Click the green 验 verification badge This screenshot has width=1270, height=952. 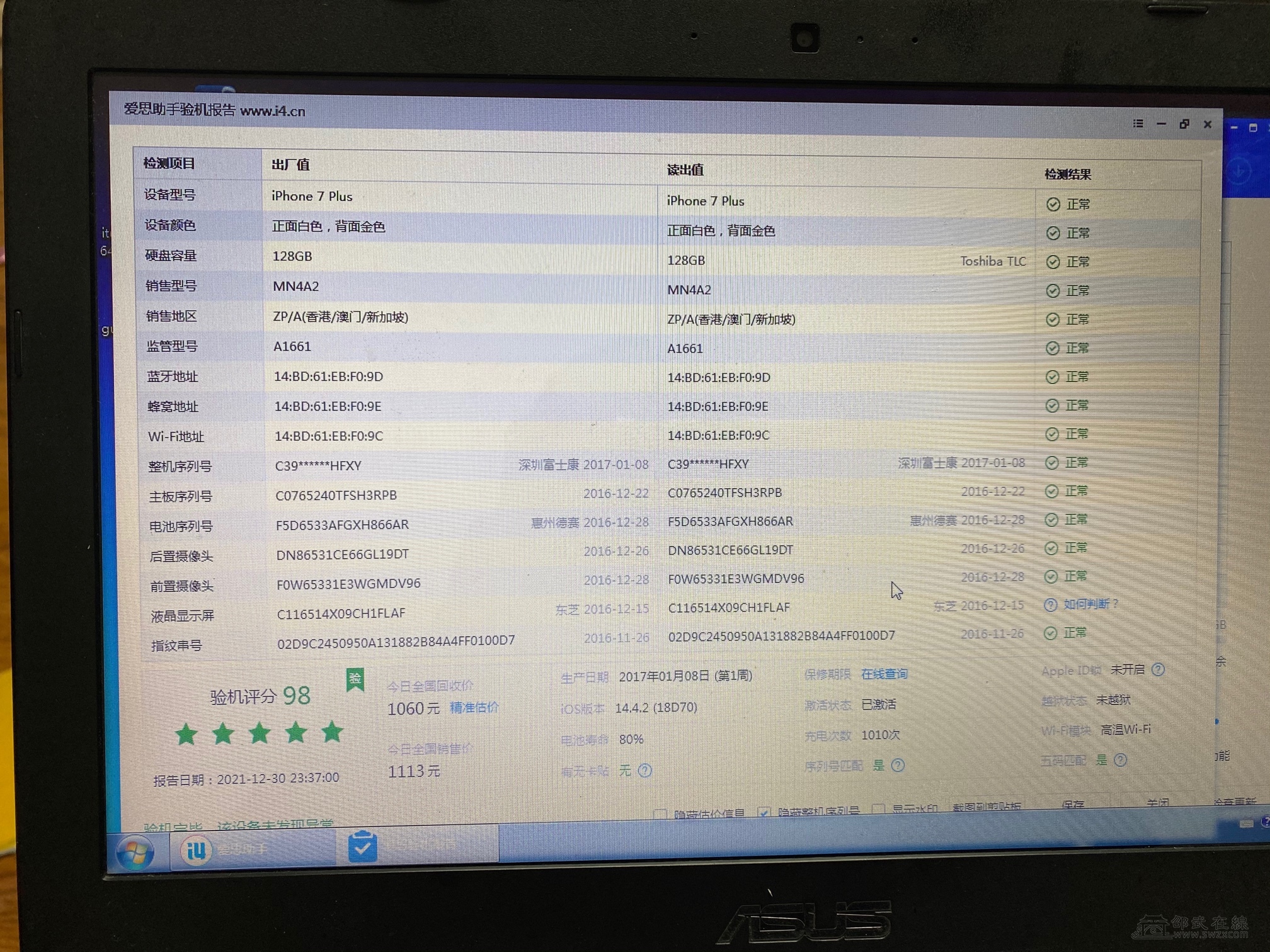coord(355,679)
